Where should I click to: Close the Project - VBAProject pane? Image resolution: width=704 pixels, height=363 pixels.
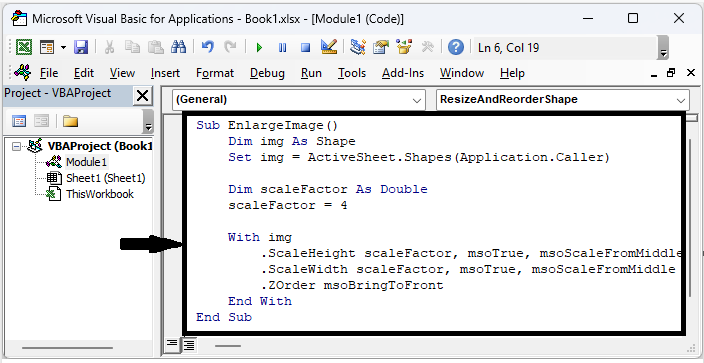pyautogui.click(x=143, y=96)
